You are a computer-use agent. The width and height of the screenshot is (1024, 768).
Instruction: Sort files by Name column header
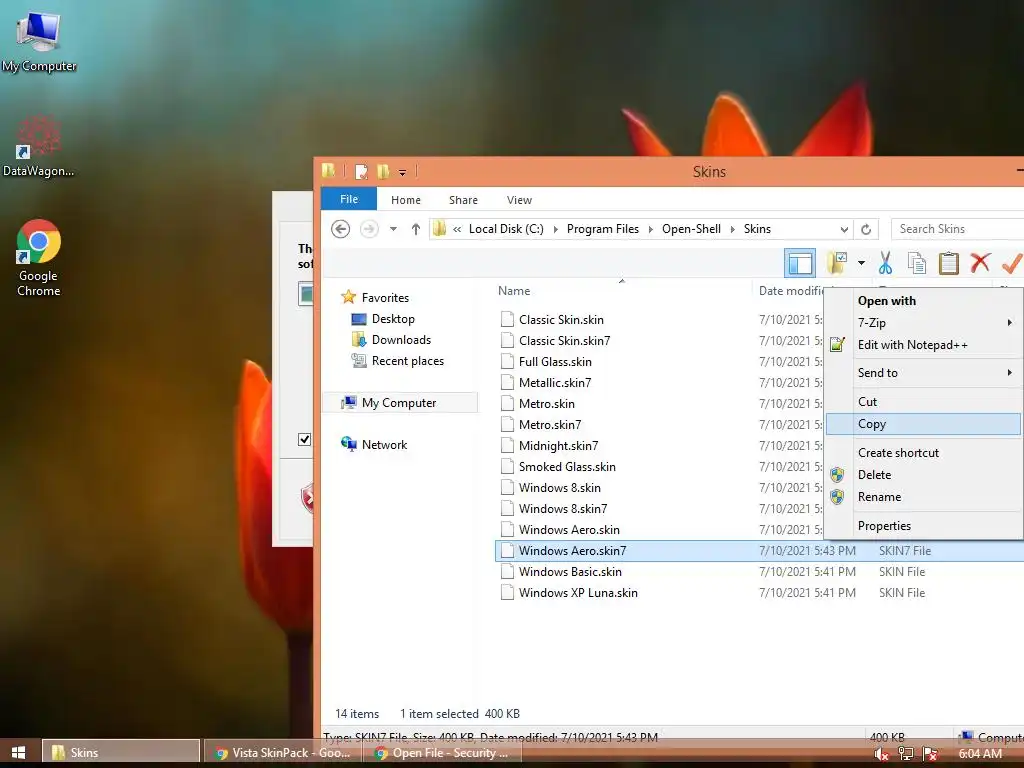514,291
